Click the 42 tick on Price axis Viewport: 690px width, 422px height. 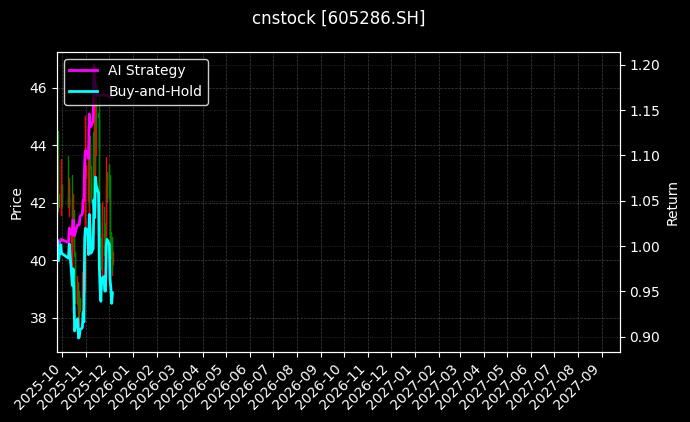pos(40,203)
